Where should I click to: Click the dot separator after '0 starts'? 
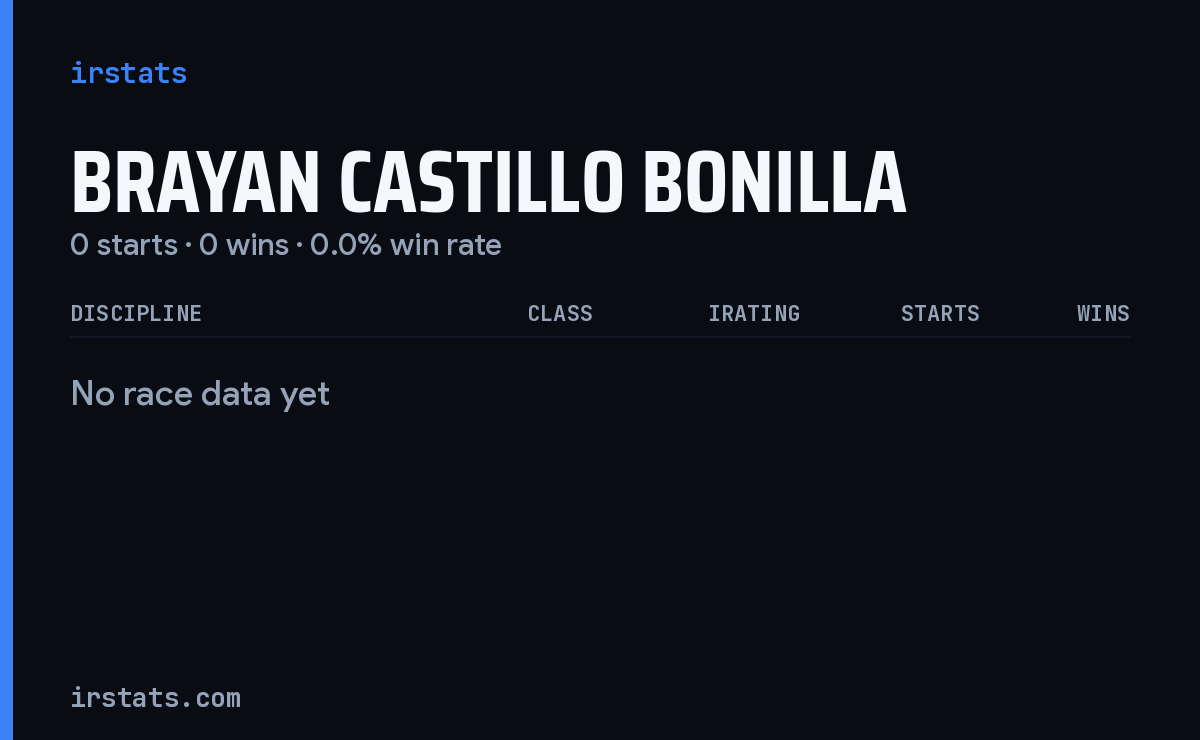pos(188,246)
